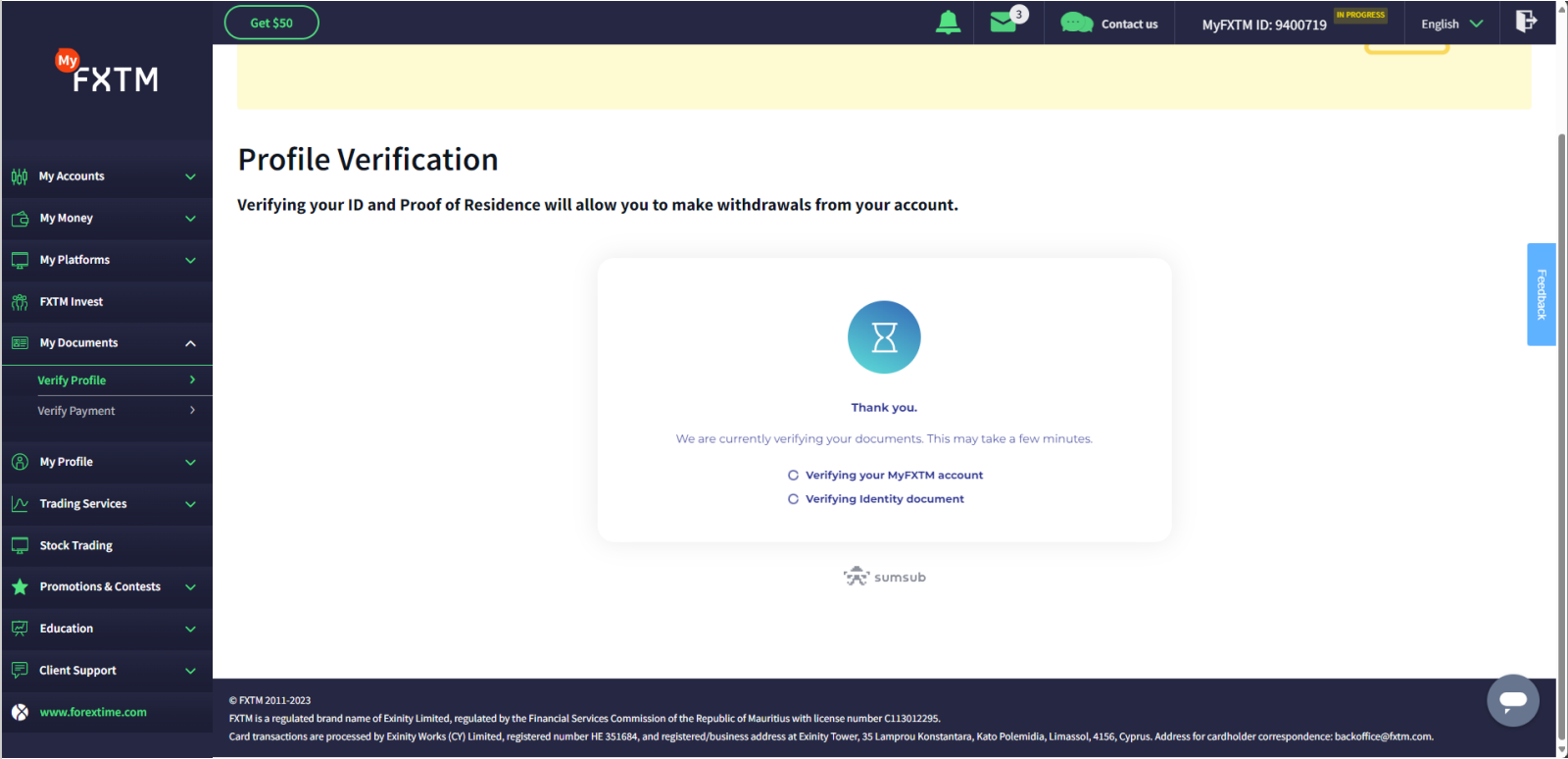The image size is (1568, 759).
Task: Open the live chat bubble widget
Action: click(x=1513, y=700)
